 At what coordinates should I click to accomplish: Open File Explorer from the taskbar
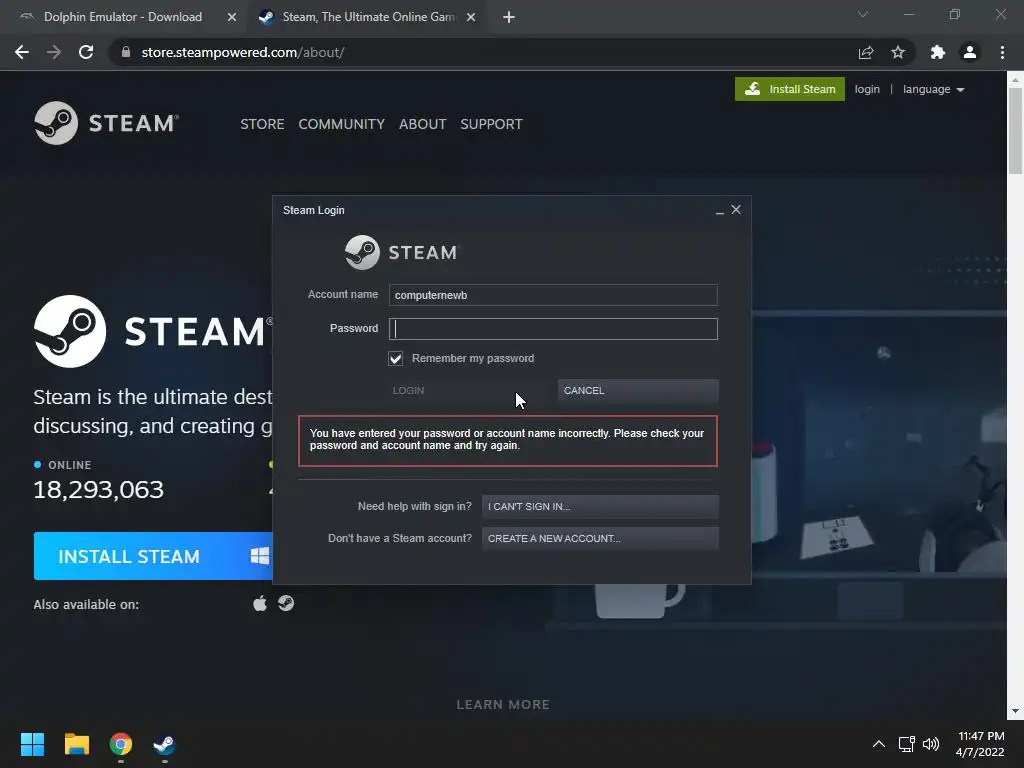tap(76, 744)
